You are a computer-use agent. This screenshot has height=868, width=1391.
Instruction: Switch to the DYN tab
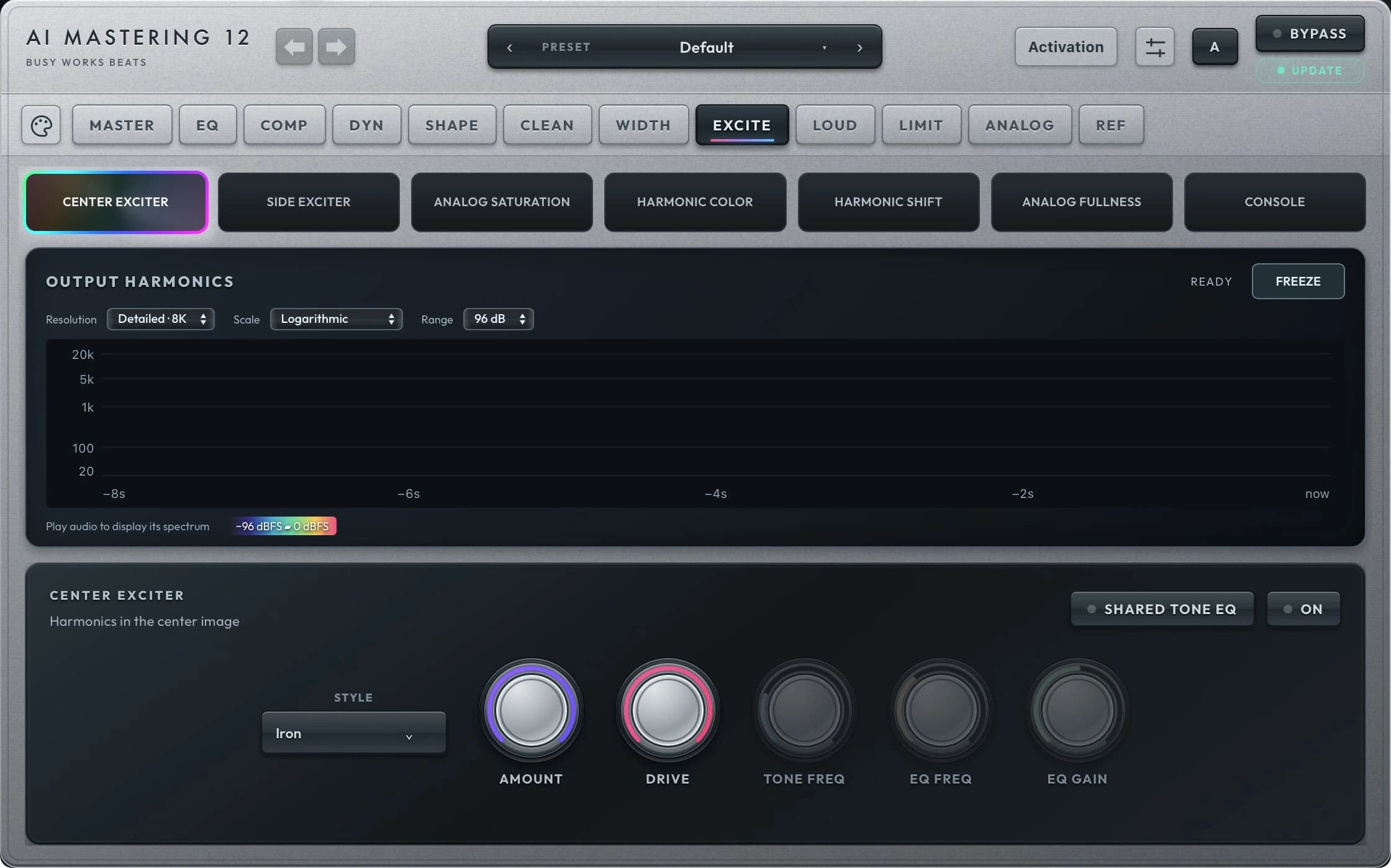point(366,125)
